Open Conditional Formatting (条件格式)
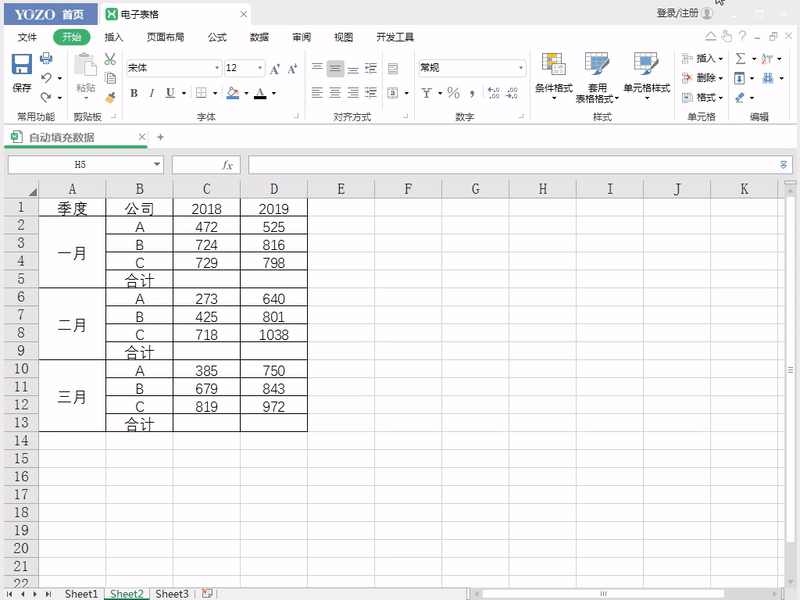The width and height of the screenshot is (800, 600). pyautogui.click(x=554, y=77)
